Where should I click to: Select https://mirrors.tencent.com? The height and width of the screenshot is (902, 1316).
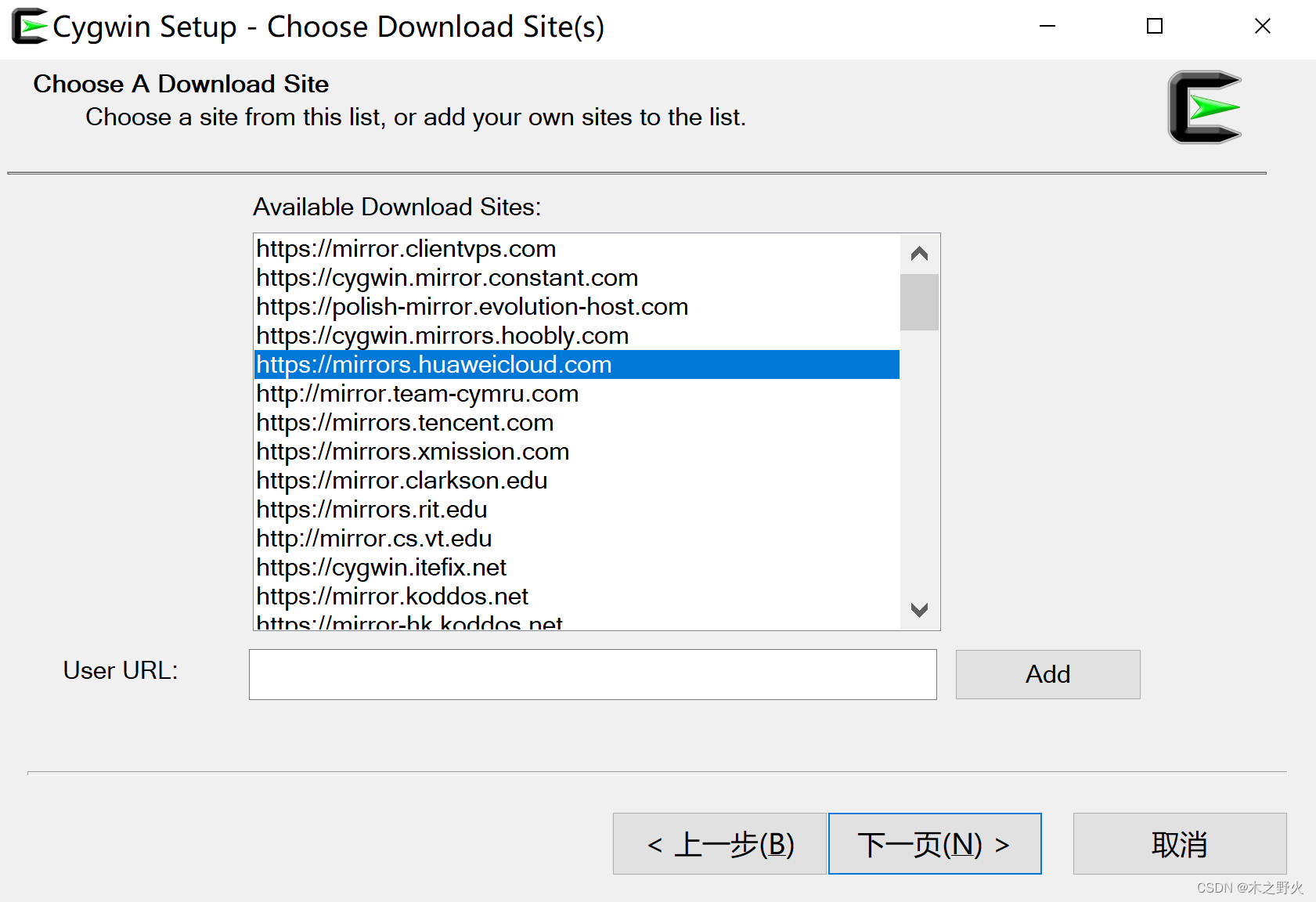pyautogui.click(x=577, y=423)
